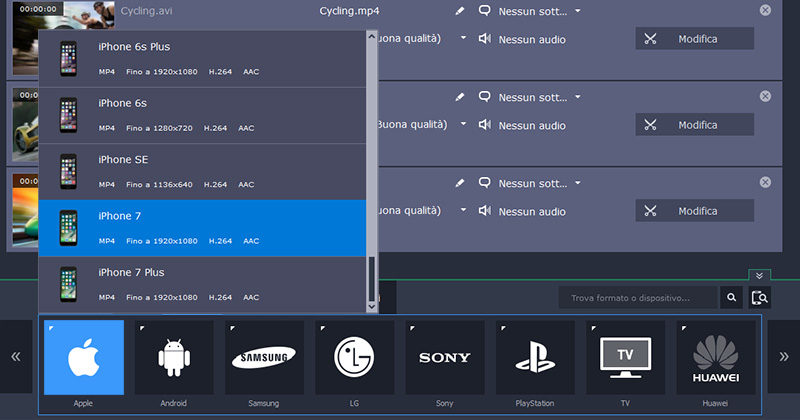
Task: Click Nessun audio in second row
Action: [x=532, y=126]
